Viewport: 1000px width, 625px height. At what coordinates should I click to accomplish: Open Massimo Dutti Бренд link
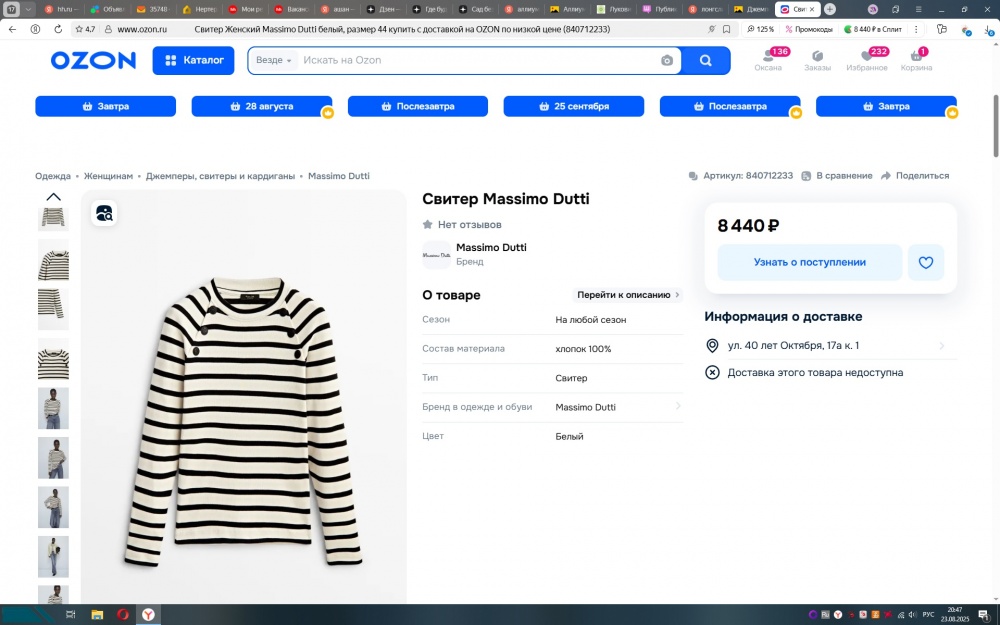click(491, 254)
